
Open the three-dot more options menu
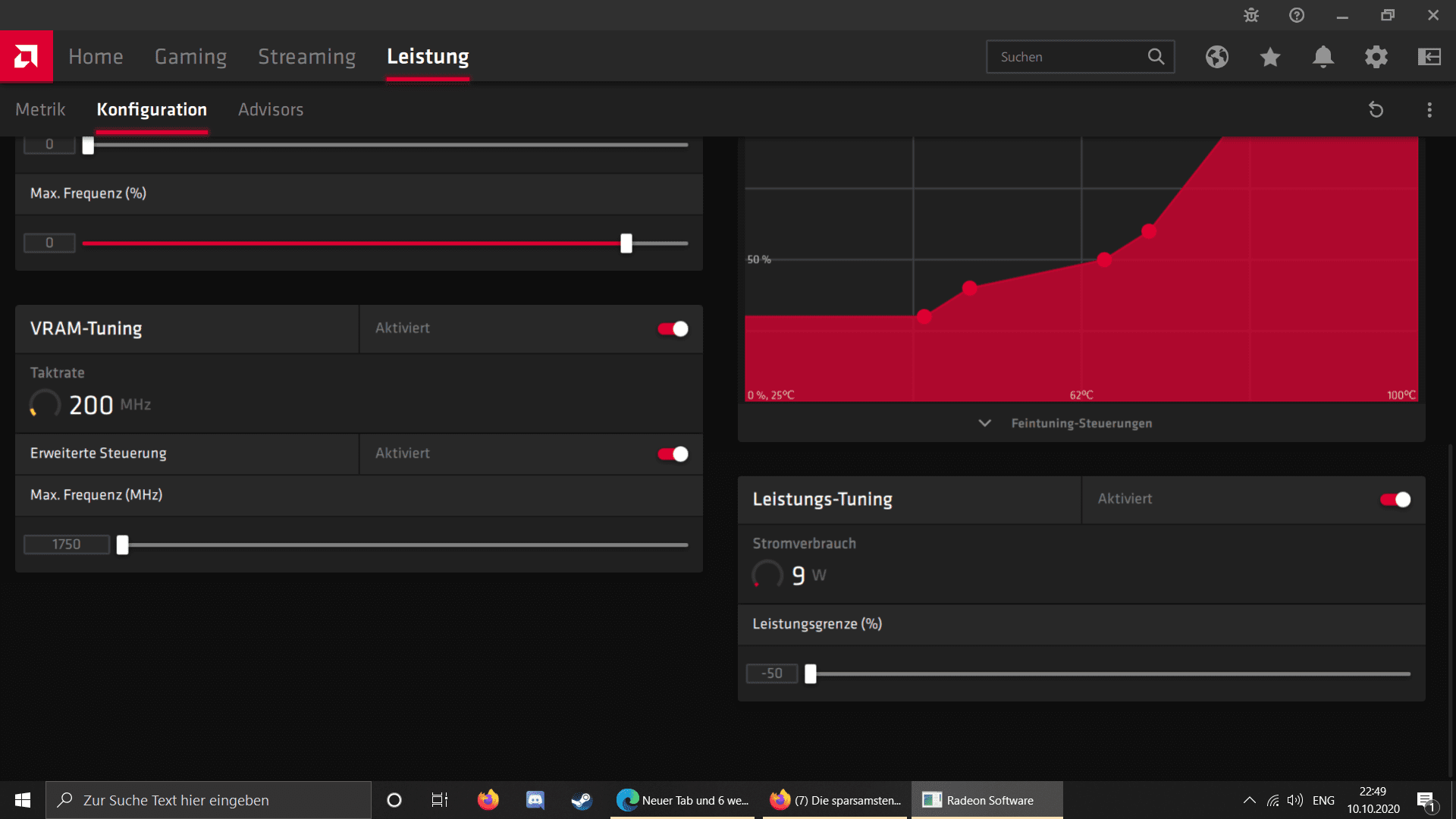click(1429, 110)
